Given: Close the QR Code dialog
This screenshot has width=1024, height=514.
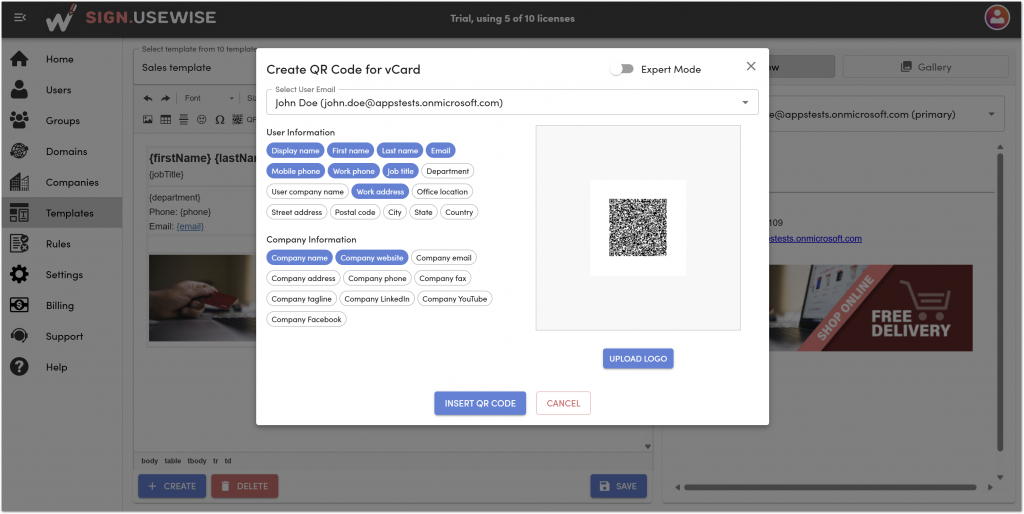Looking at the screenshot, I should [x=751, y=66].
